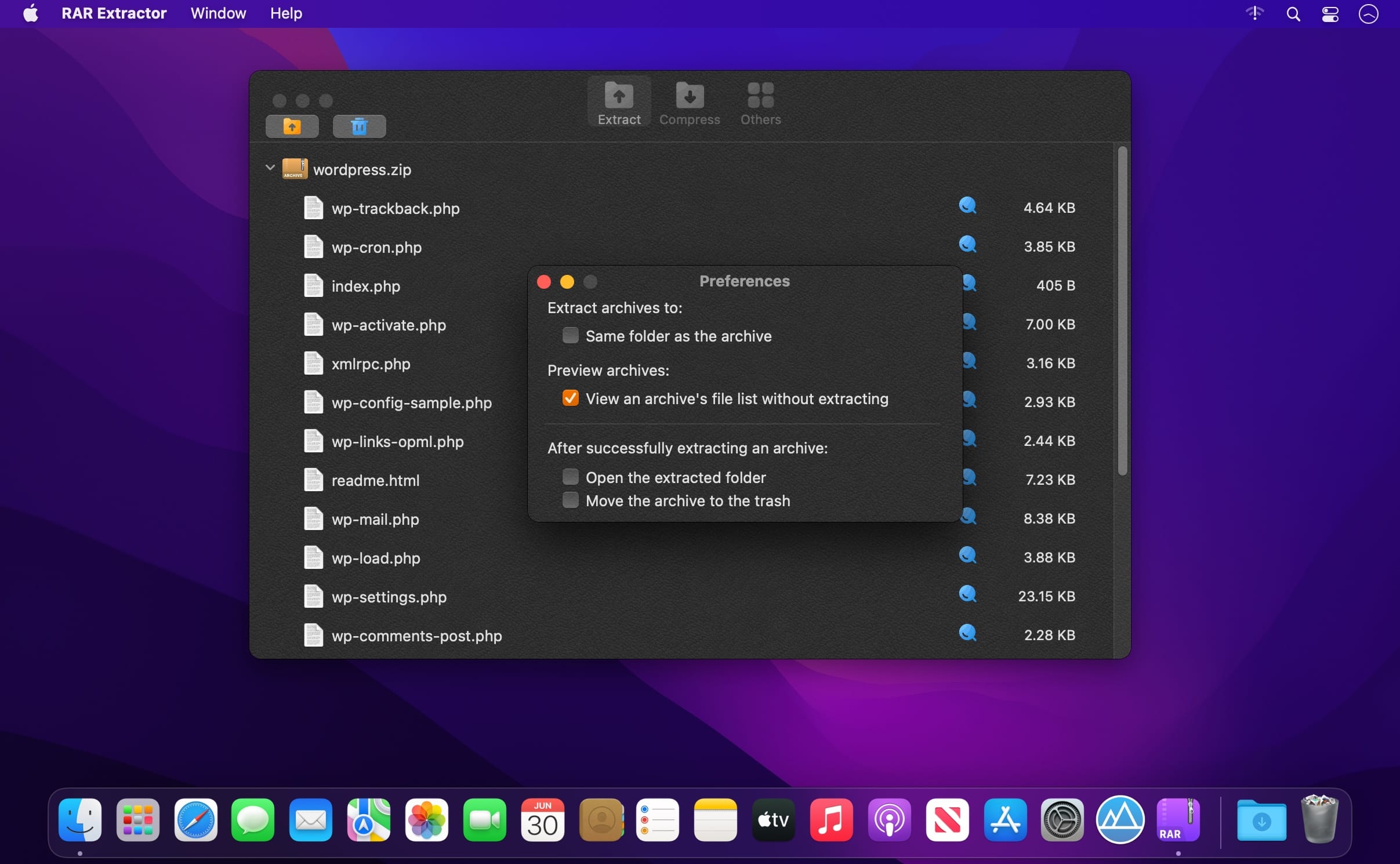Image resolution: width=1400 pixels, height=864 pixels.
Task: Open Photos from the dock
Action: [427, 819]
